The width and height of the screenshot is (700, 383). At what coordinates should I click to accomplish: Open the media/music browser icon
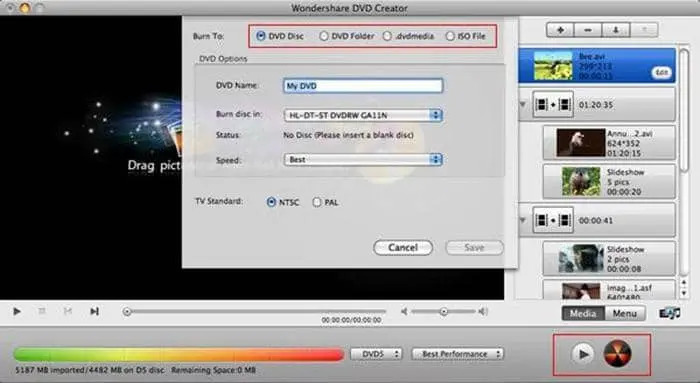669,313
